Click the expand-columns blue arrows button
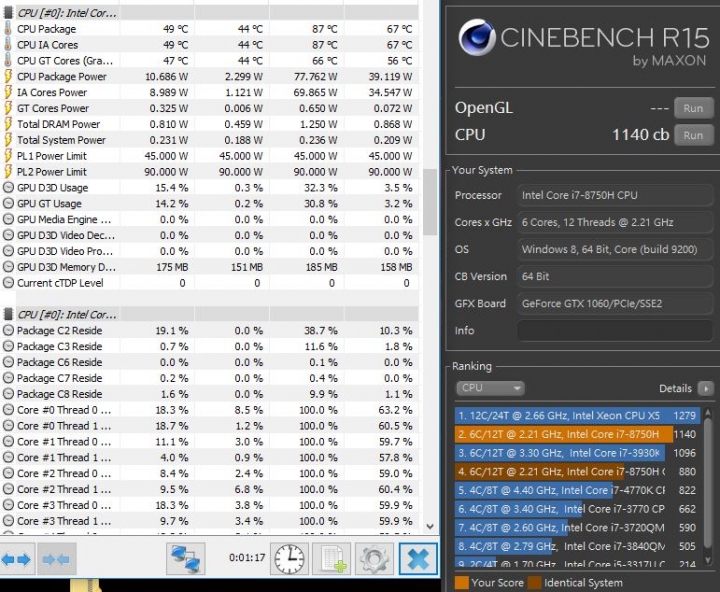Image resolution: width=720 pixels, height=592 pixels. click(x=17, y=559)
